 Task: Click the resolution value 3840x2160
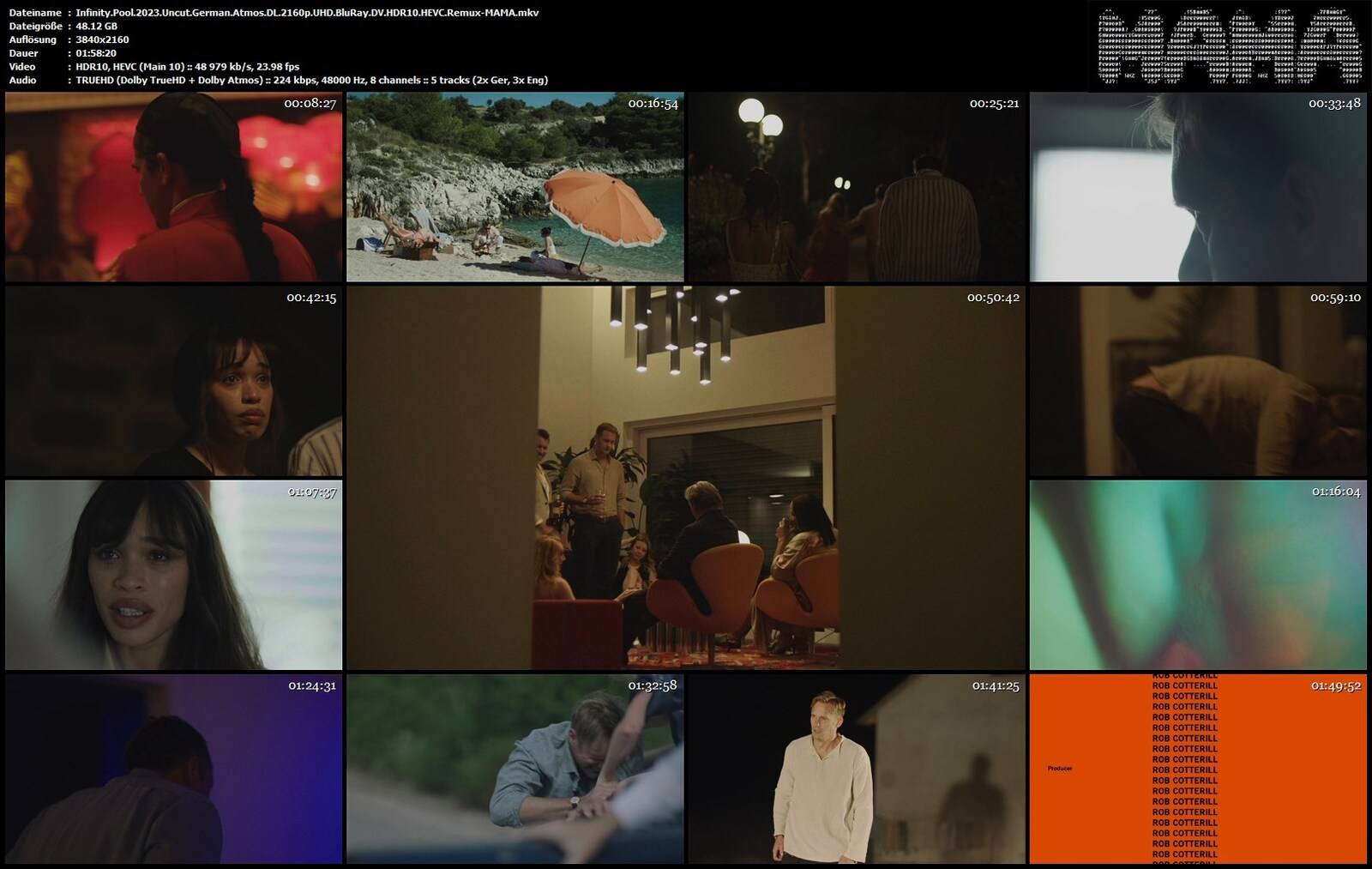tap(102, 39)
